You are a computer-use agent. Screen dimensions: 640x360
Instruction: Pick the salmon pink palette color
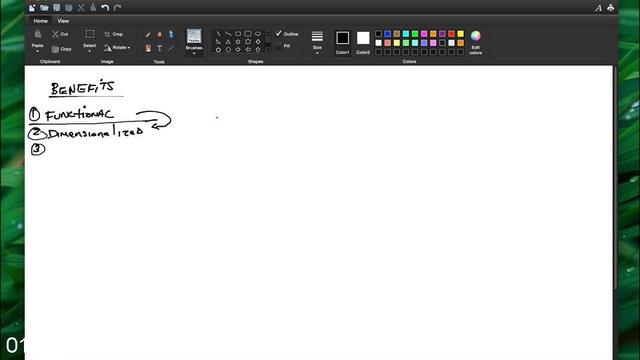[x=388, y=43]
